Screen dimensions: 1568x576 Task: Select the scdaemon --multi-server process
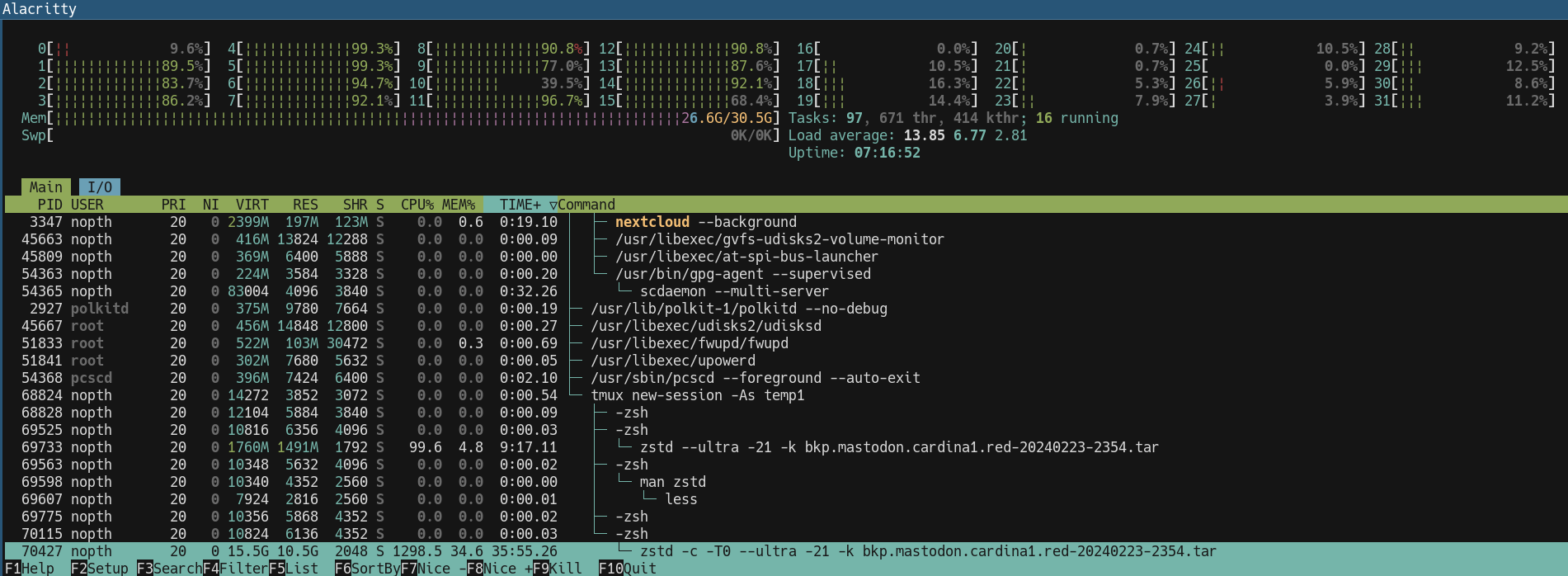[785, 291]
